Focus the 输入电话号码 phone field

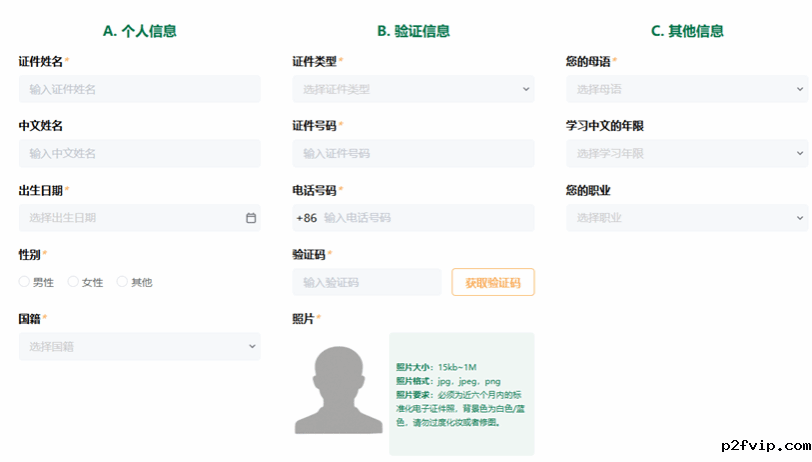coord(425,218)
